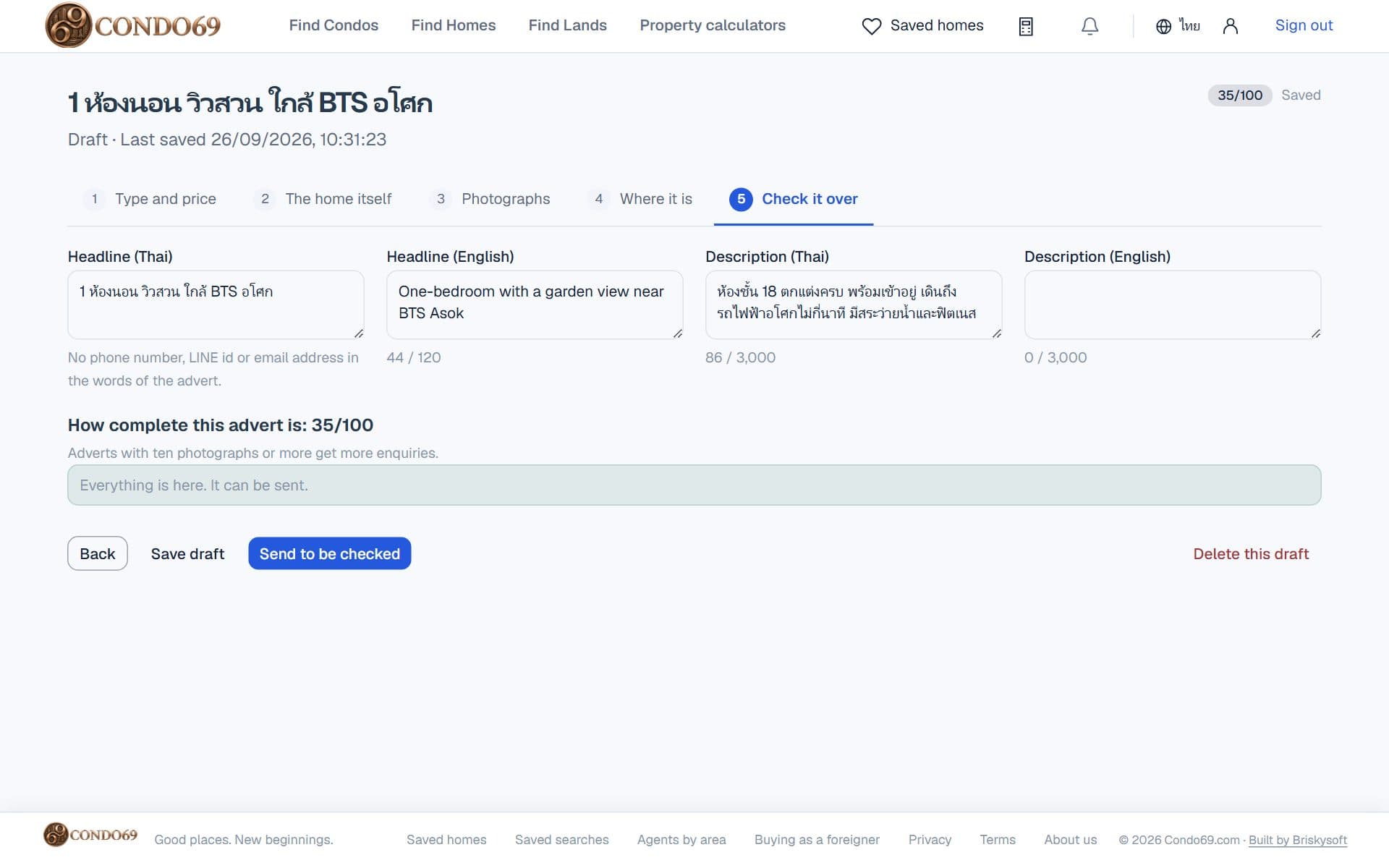This screenshot has height=868, width=1389.
Task: Go to Photographs step
Action: pyautogui.click(x=490, y=199)
